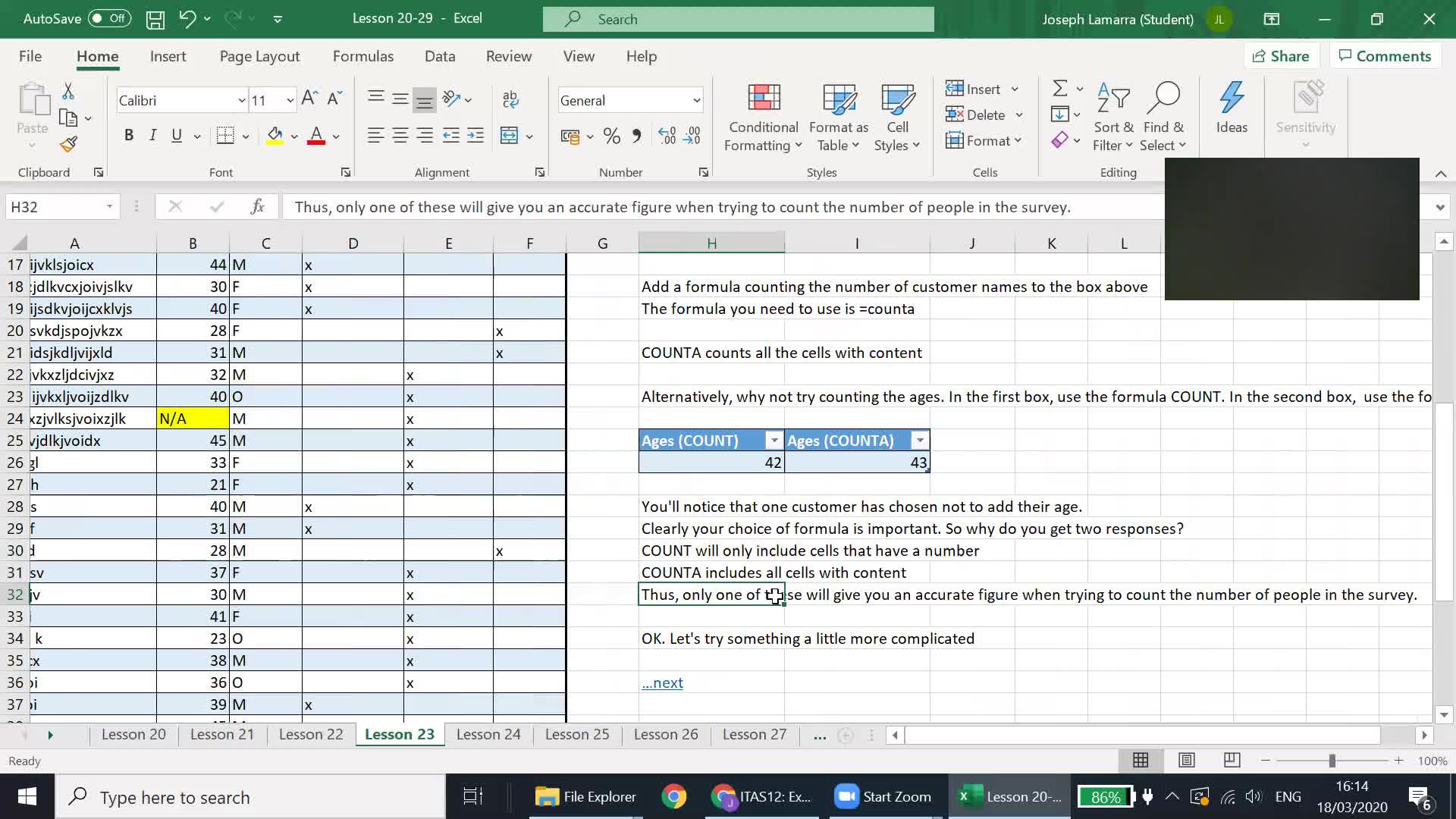Apply bold formatting
Screen dimensions: 1456x819
128,135
